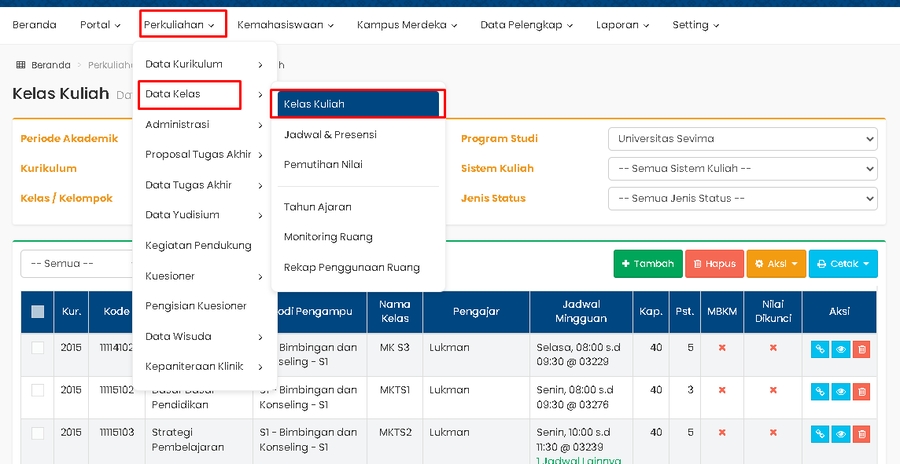Open the Kemahasiswaan menu in navigation bar
900x464 pixels.
(285, 25)
